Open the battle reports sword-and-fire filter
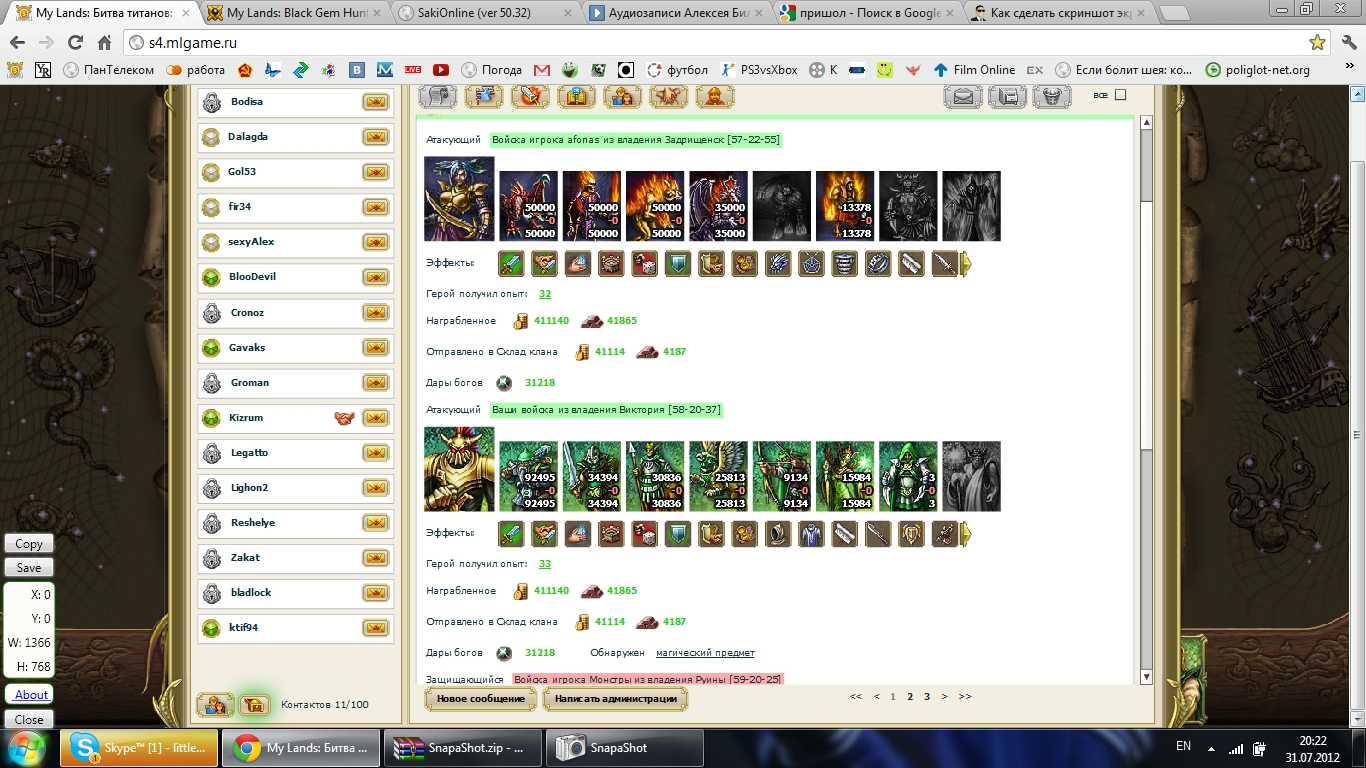The image size is (1366, 768). point(530,97)
